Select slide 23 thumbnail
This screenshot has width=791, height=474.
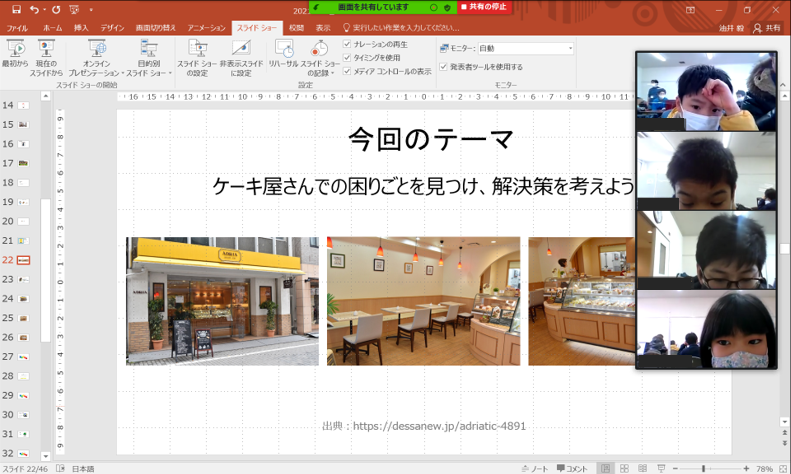point(24,279)
